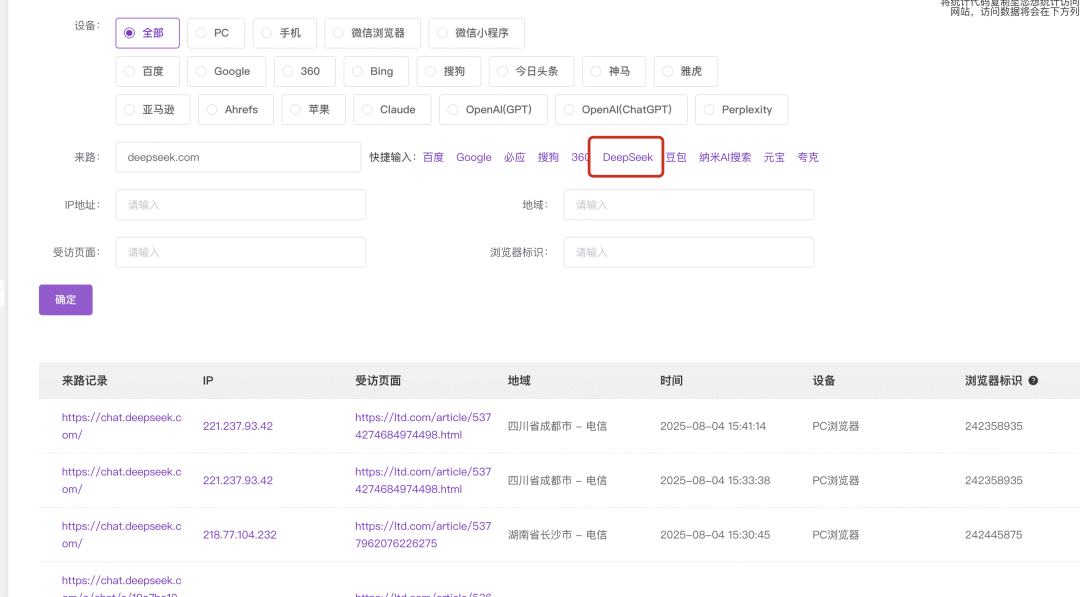Click the 地域 input field
Viewport: 1080px width, 597px height.
click(688, 205)
